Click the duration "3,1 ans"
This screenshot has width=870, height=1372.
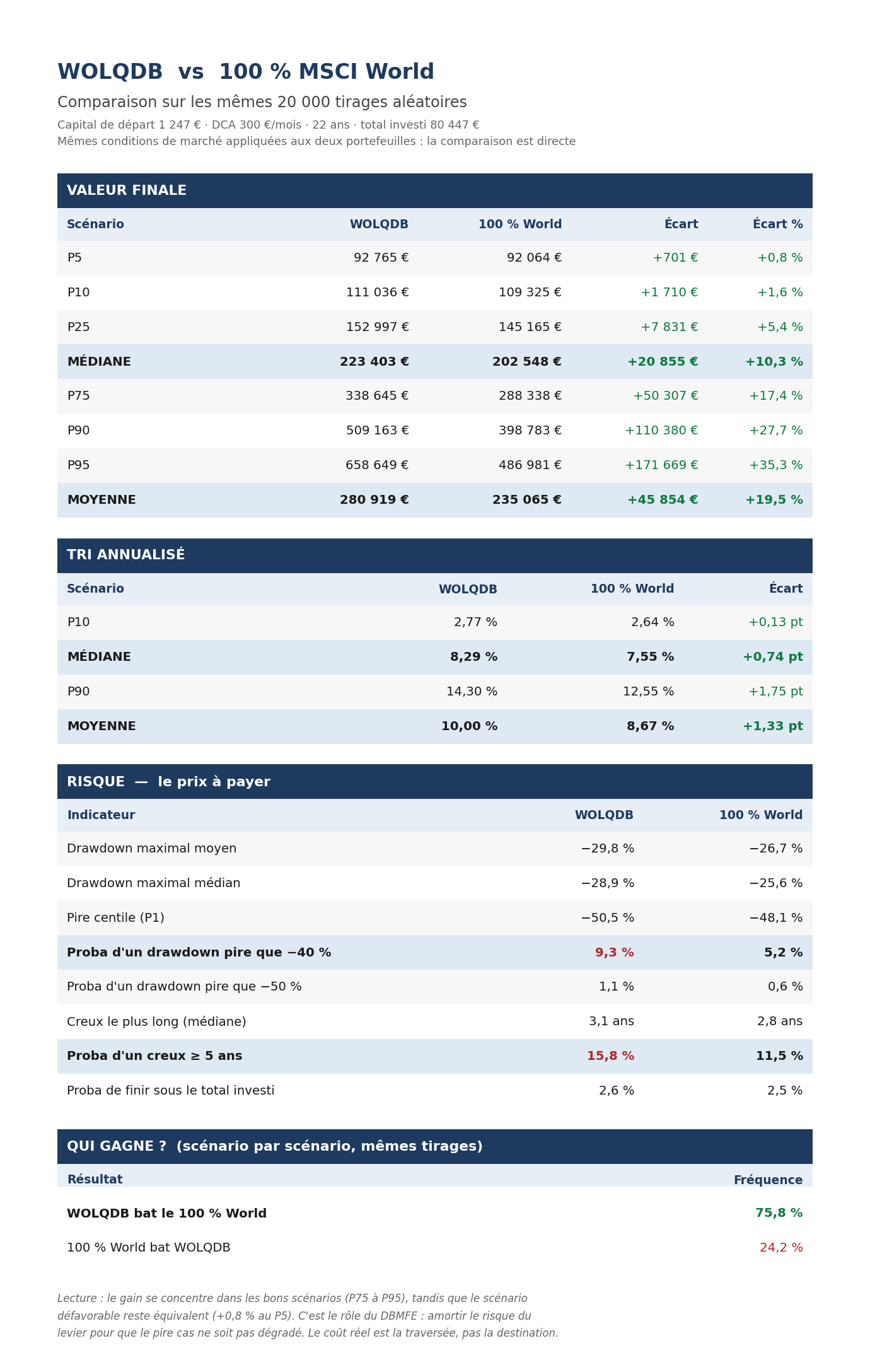click(x=612, y=1021)
